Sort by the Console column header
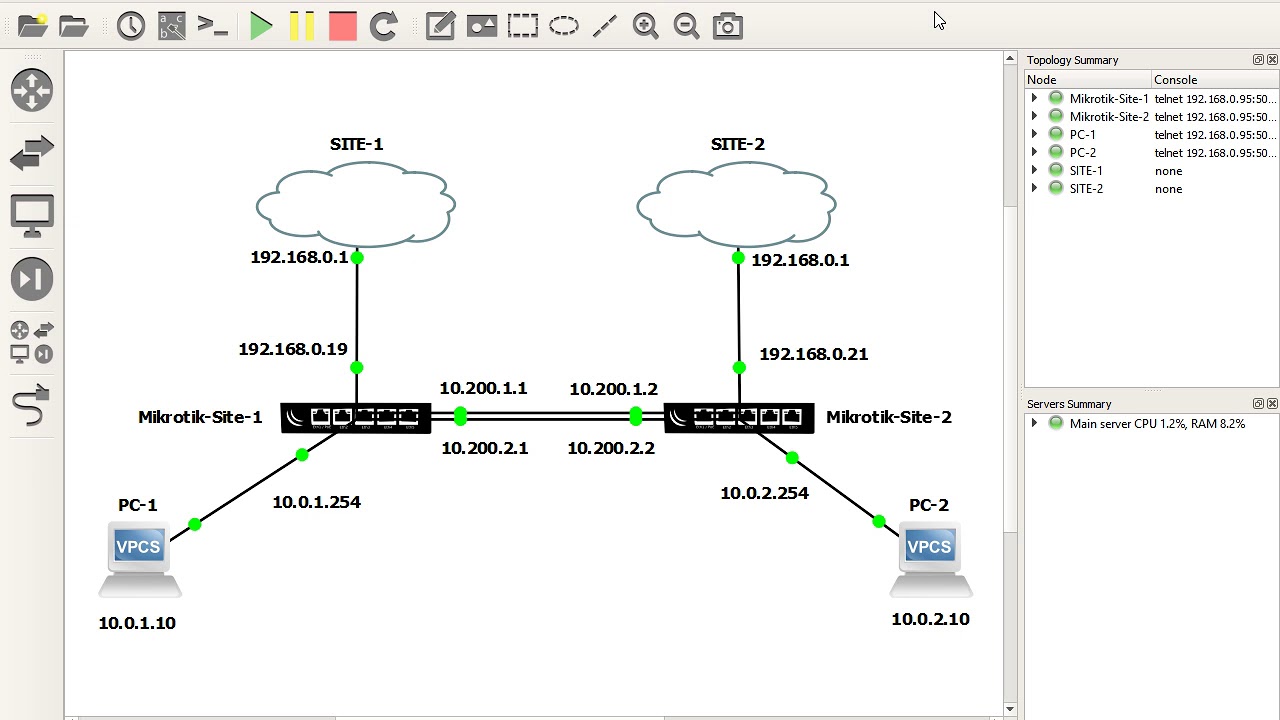The width and height of the screenshot is (1280, 720). (x=1214, y=80)
